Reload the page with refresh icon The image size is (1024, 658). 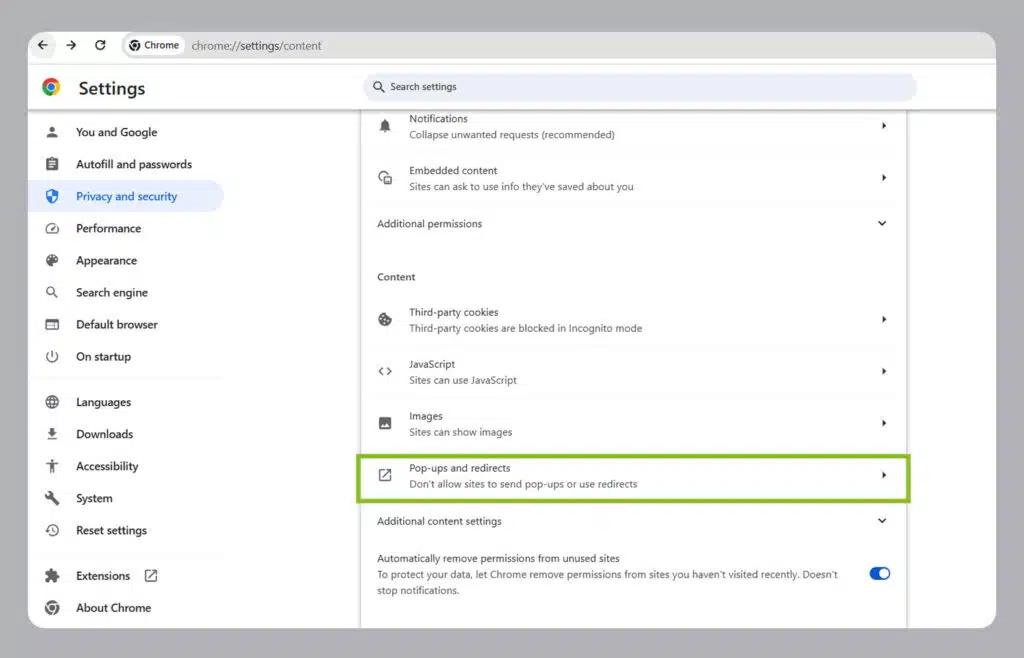(100, 45)
